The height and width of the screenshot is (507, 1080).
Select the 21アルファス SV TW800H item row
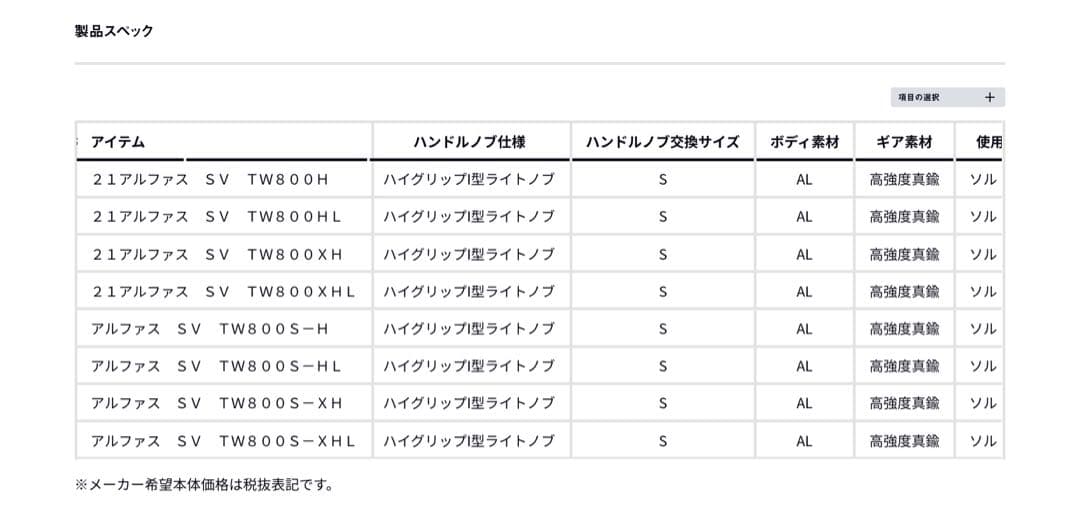[210, 179]
